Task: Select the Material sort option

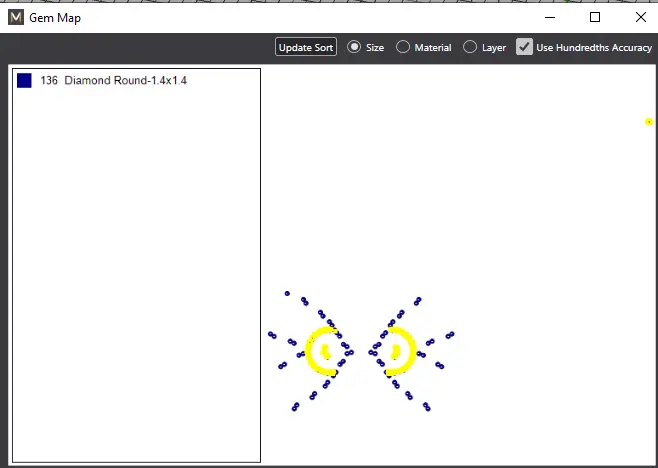Action: point(404,47)
